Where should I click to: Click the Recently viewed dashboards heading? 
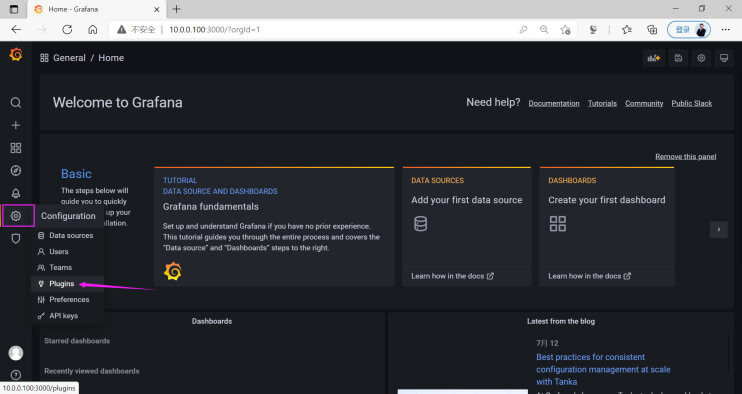92,371
